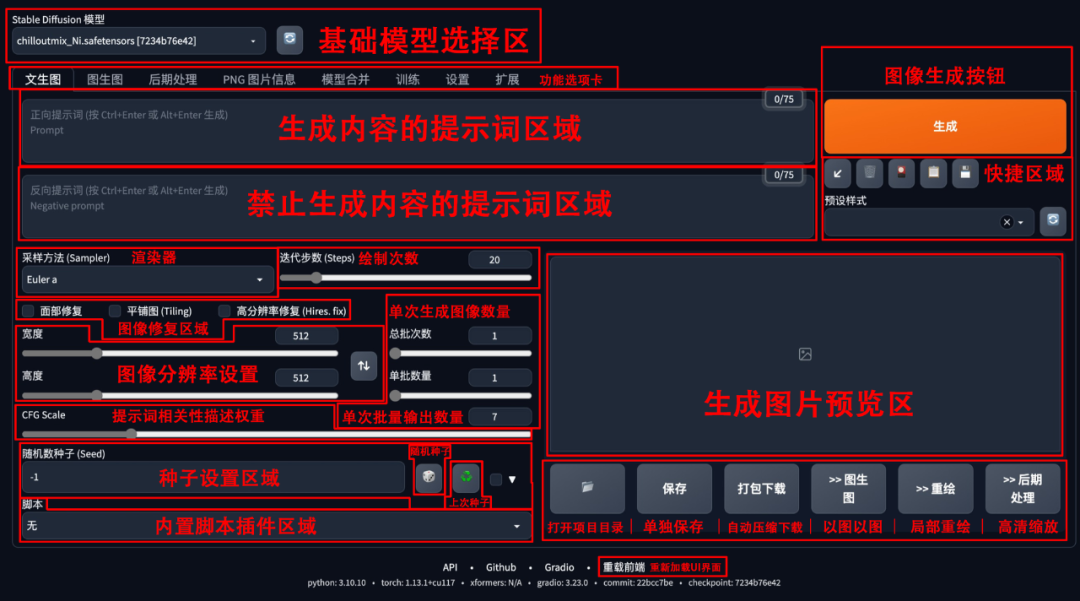The width and height of the screenshot is (1080, 601).
Task: Click the floppy disk icon to save current style
Action: tap(964, 173)
